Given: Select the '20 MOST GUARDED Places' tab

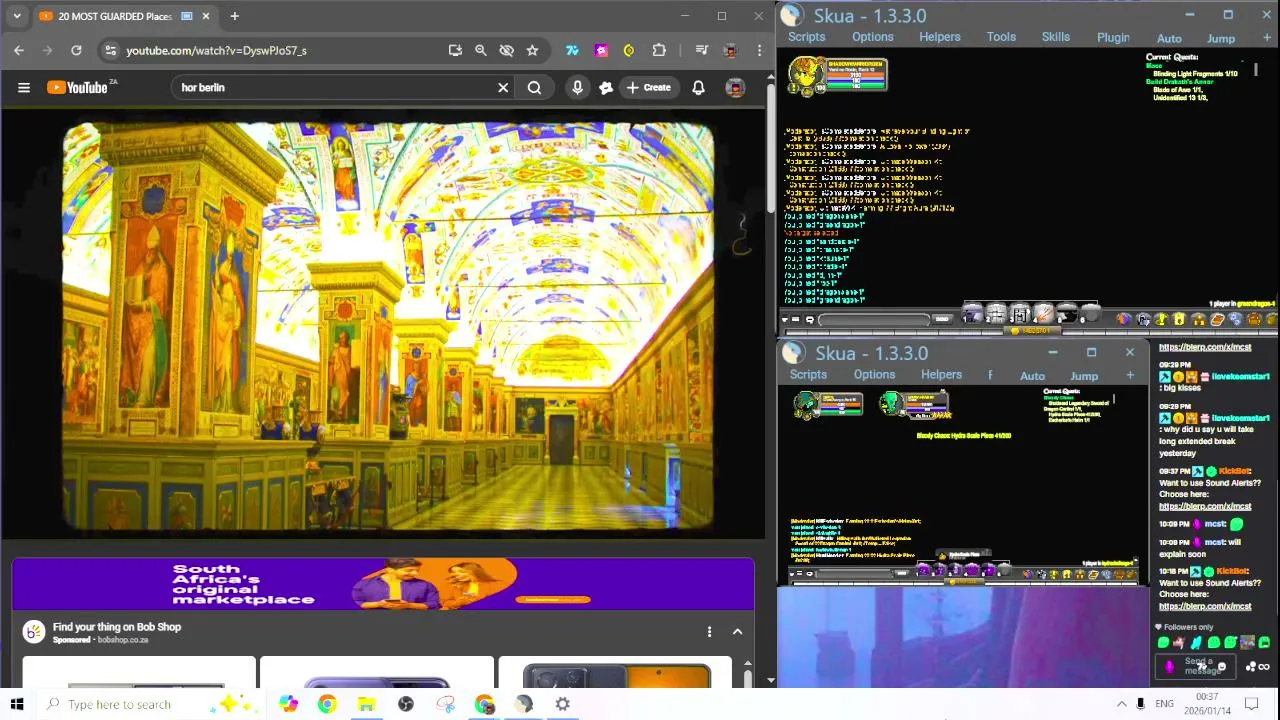Looking at the screenshot, I should tap(125, 16).
